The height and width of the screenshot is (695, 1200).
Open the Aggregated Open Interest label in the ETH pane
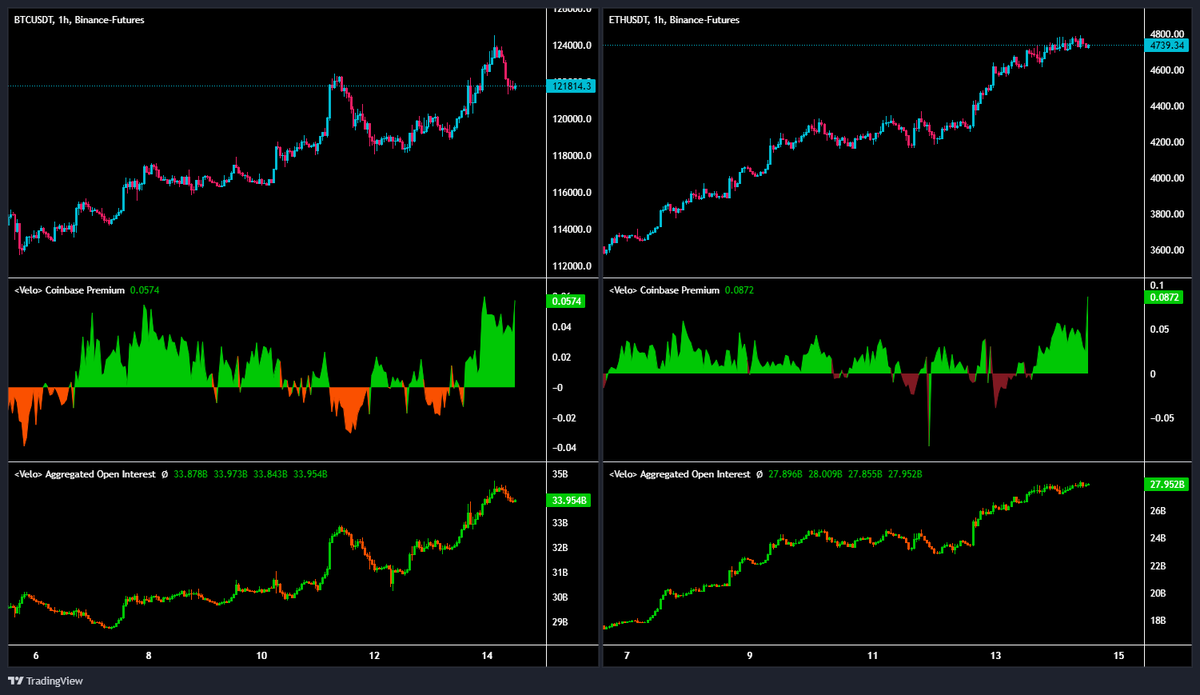tap(679, 474)
